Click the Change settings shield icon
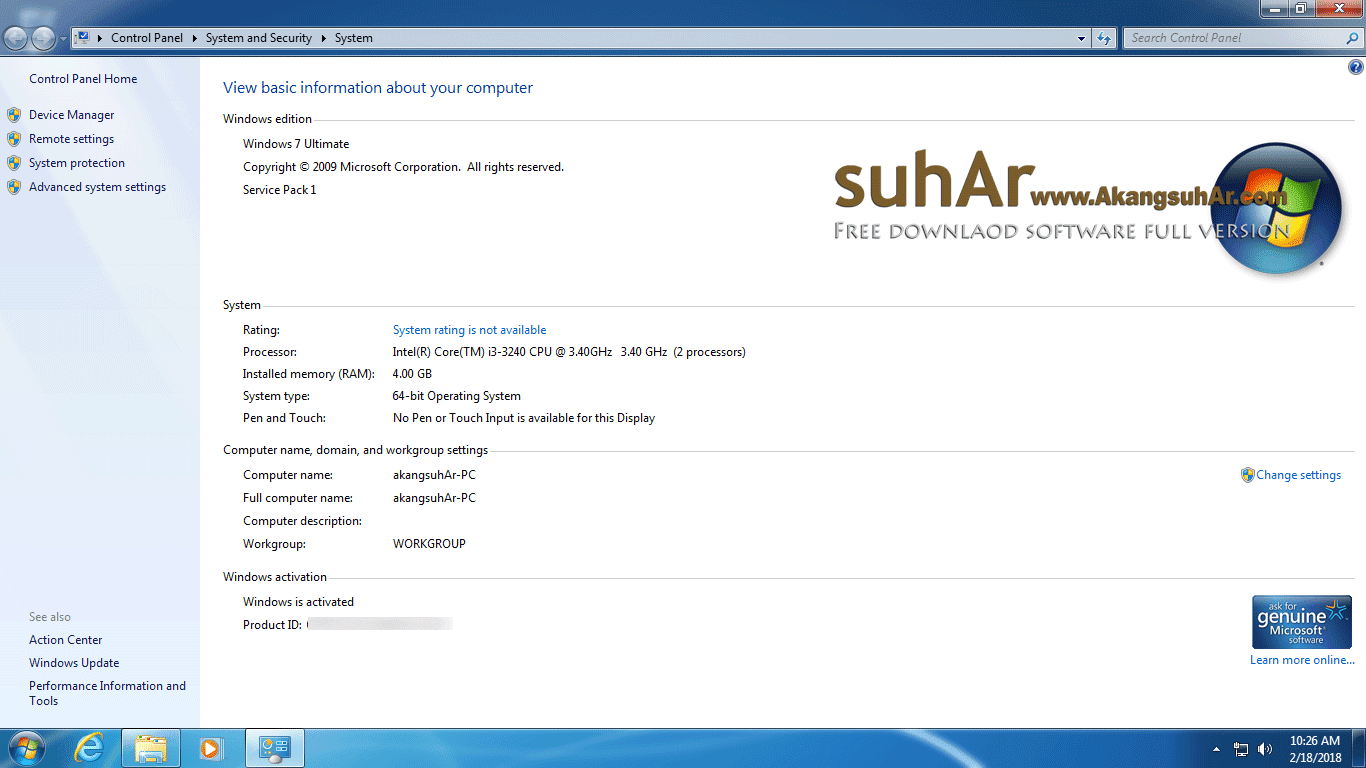 (x=1247, y=475)
